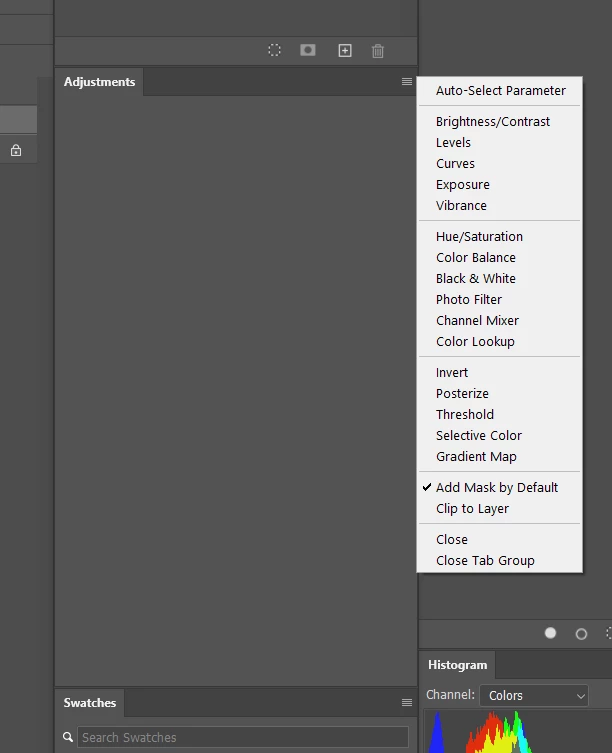Open the Channel dropdown set to Colors

coord(534,695)
